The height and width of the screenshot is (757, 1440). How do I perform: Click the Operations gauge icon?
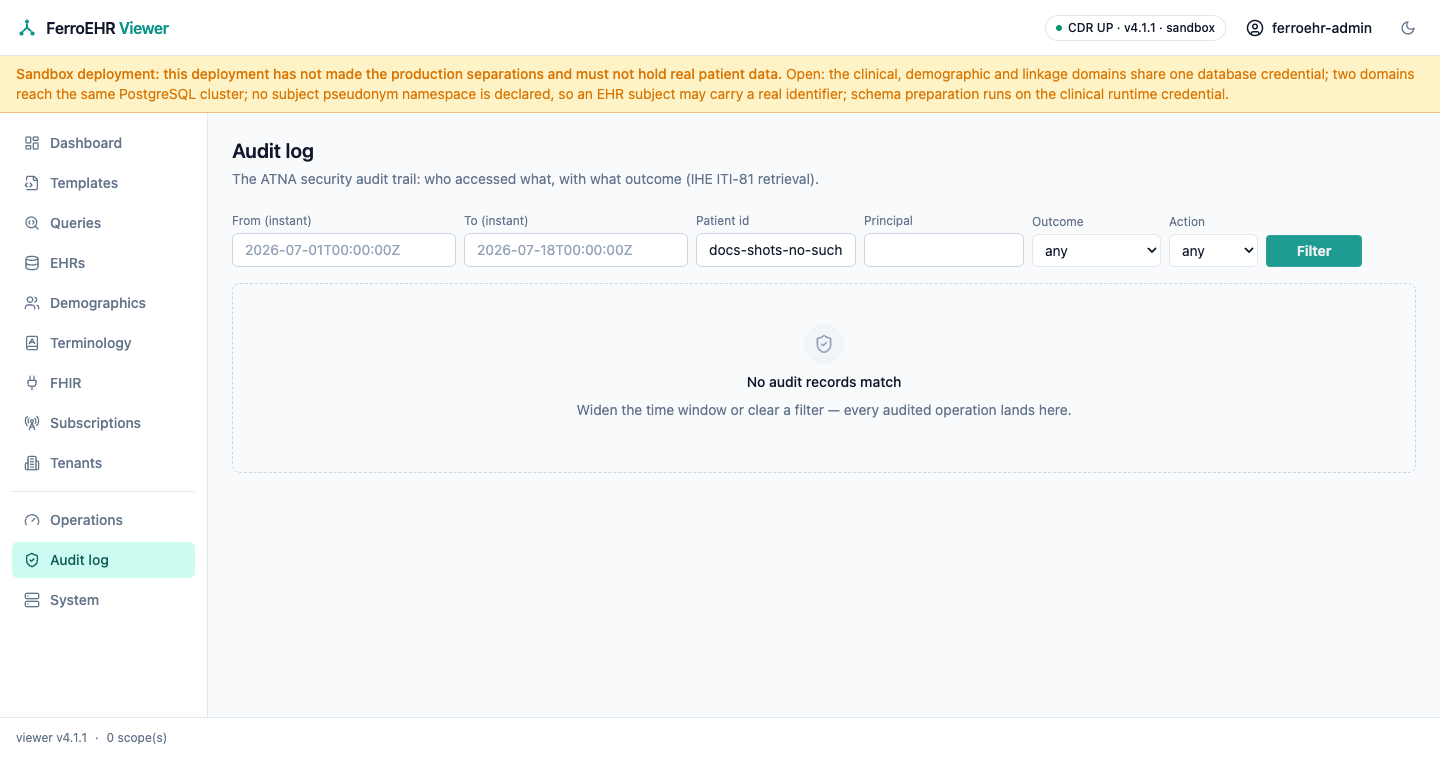32,520
